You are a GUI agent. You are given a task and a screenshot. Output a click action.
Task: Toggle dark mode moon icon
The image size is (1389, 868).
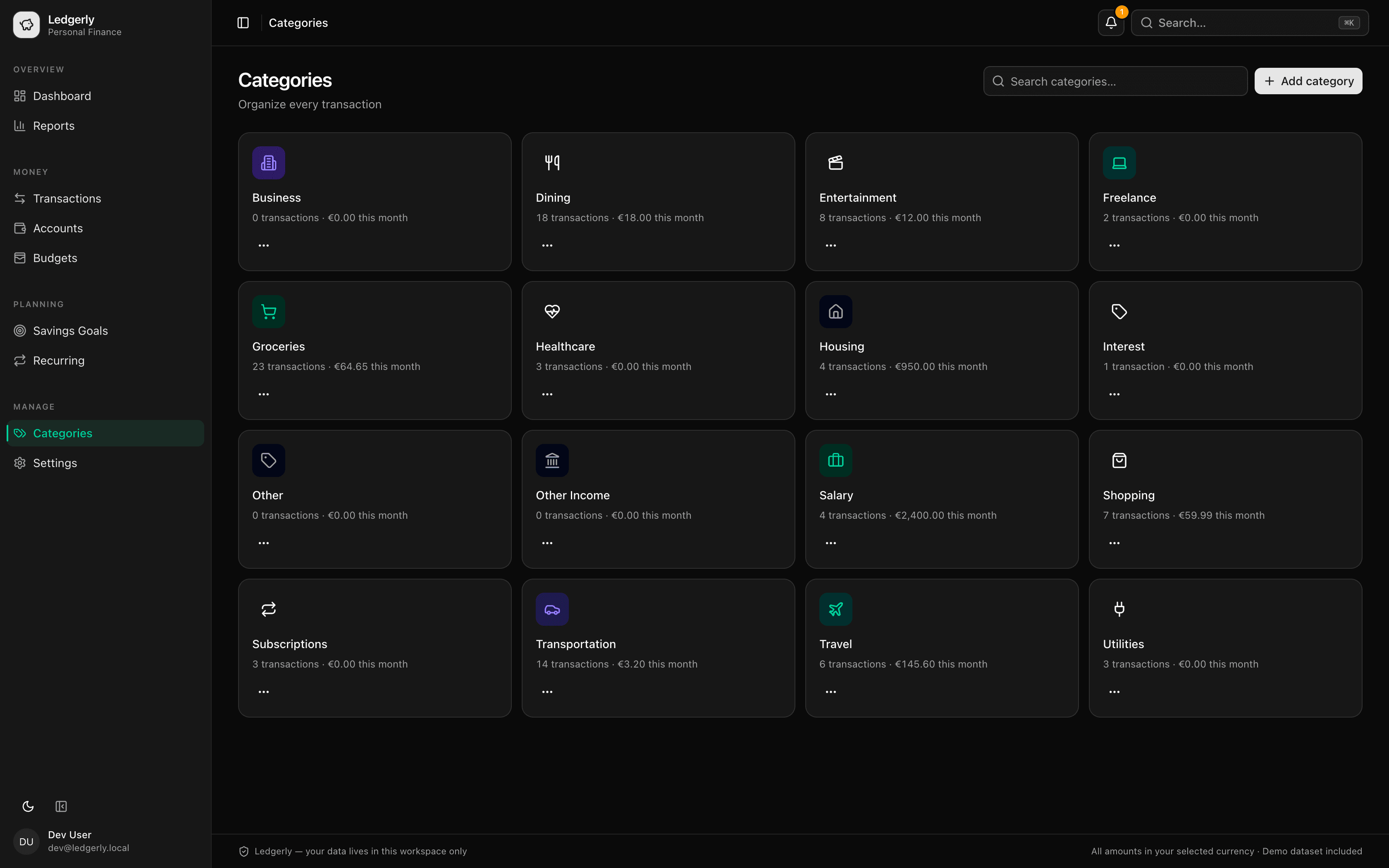coord(28,806)
